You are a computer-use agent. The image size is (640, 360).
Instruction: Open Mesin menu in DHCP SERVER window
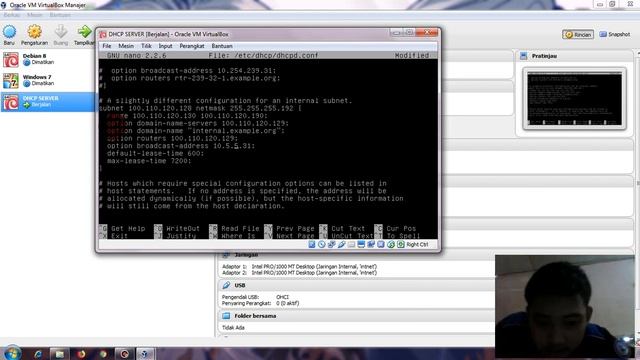click(x=126, y=46)
